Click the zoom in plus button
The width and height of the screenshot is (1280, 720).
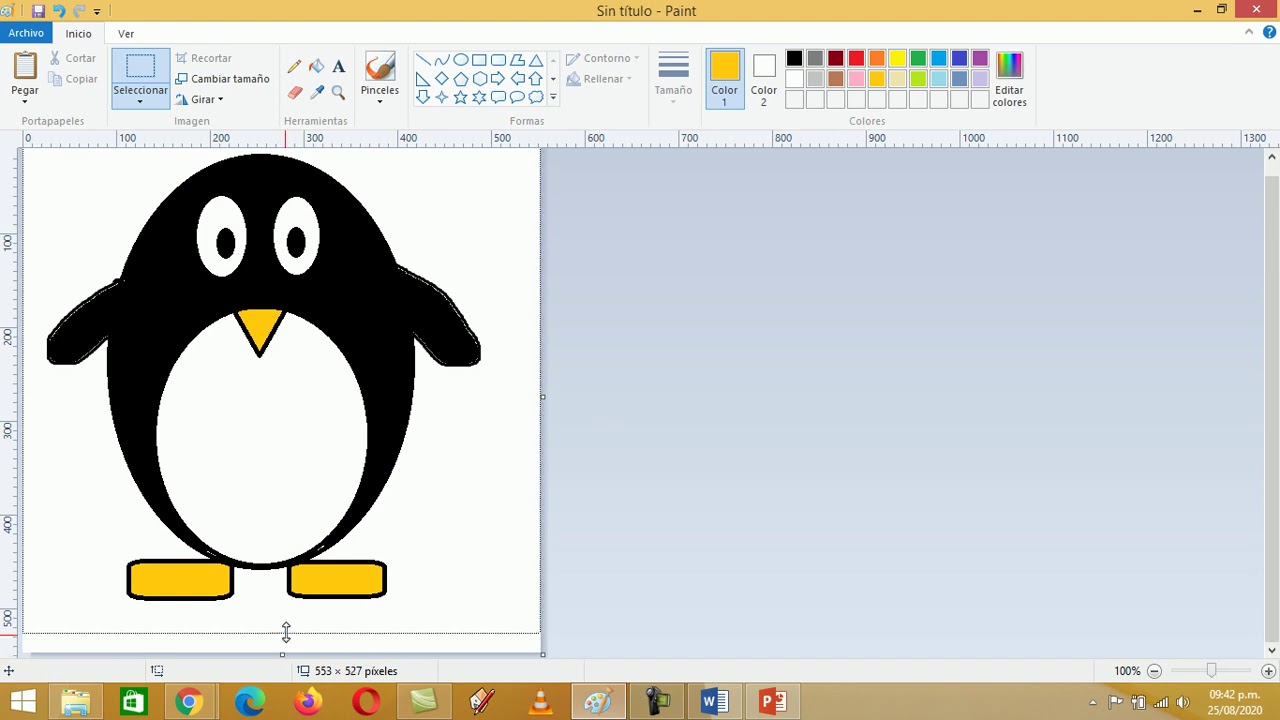(1268, 671)
